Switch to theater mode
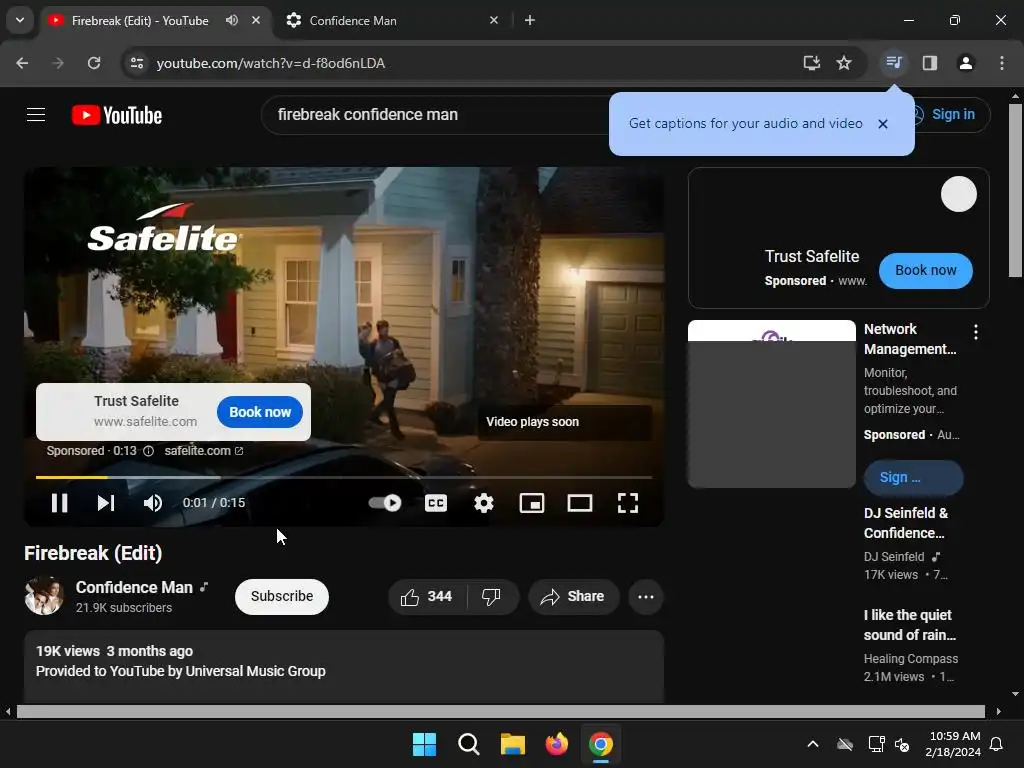Screen dimensions: 1024x768 (x=580, y=503)
